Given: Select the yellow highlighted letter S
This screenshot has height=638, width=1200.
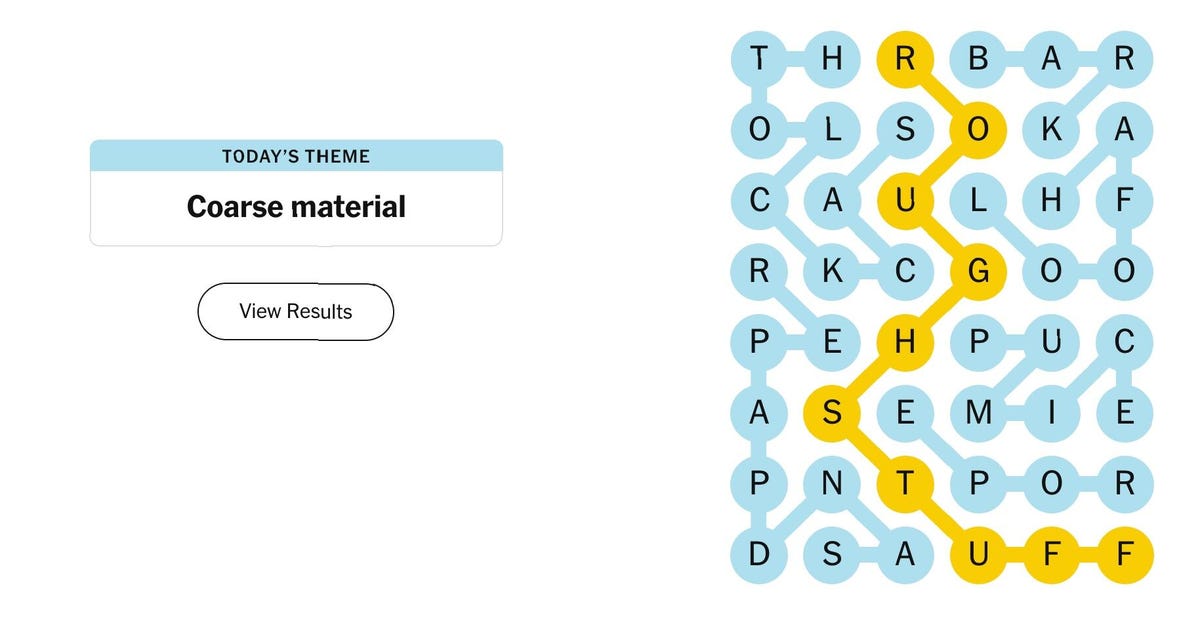Looking at the screenshot, I should [833, 412].
